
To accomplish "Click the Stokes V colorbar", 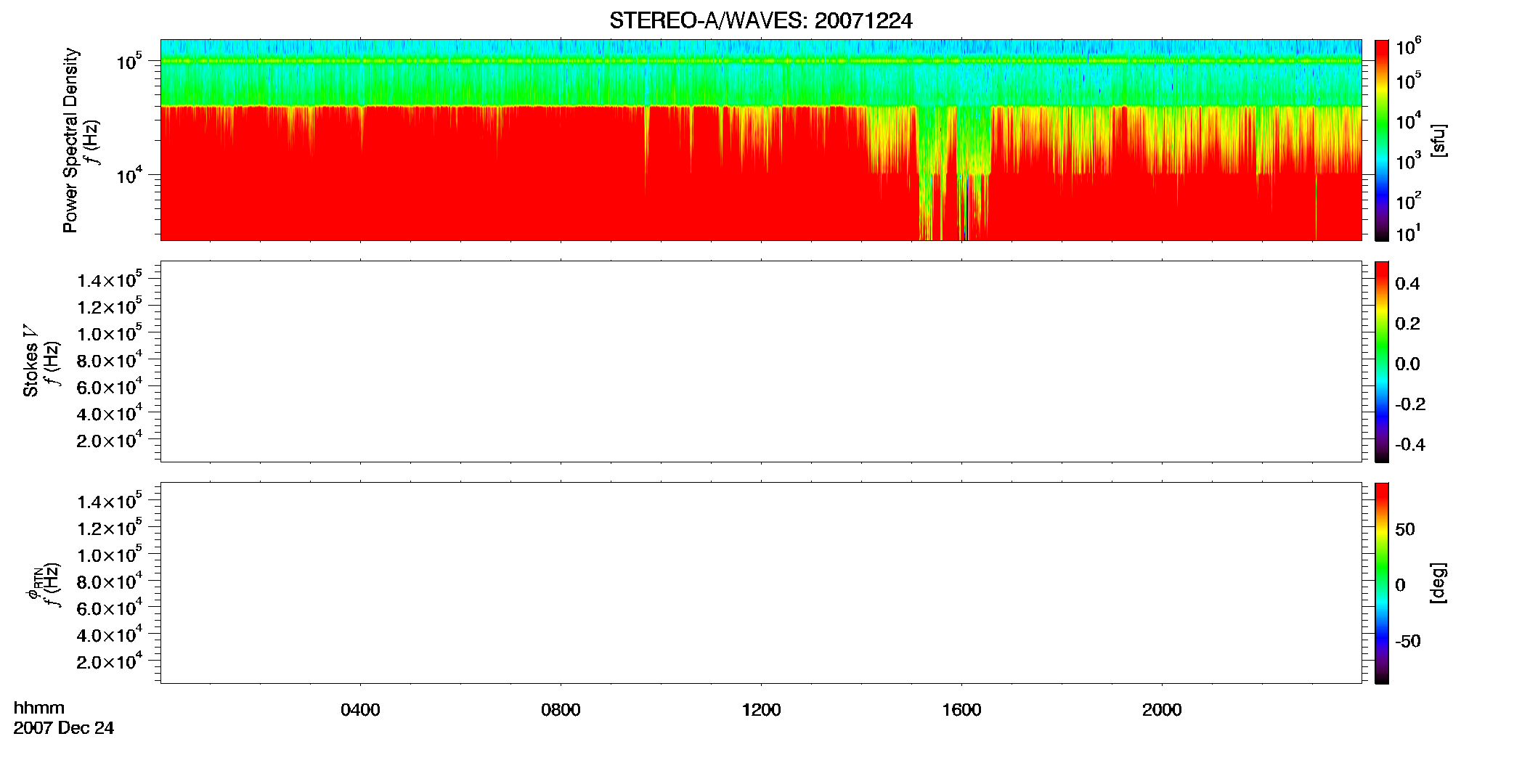I will click(x=1381, y=362).
